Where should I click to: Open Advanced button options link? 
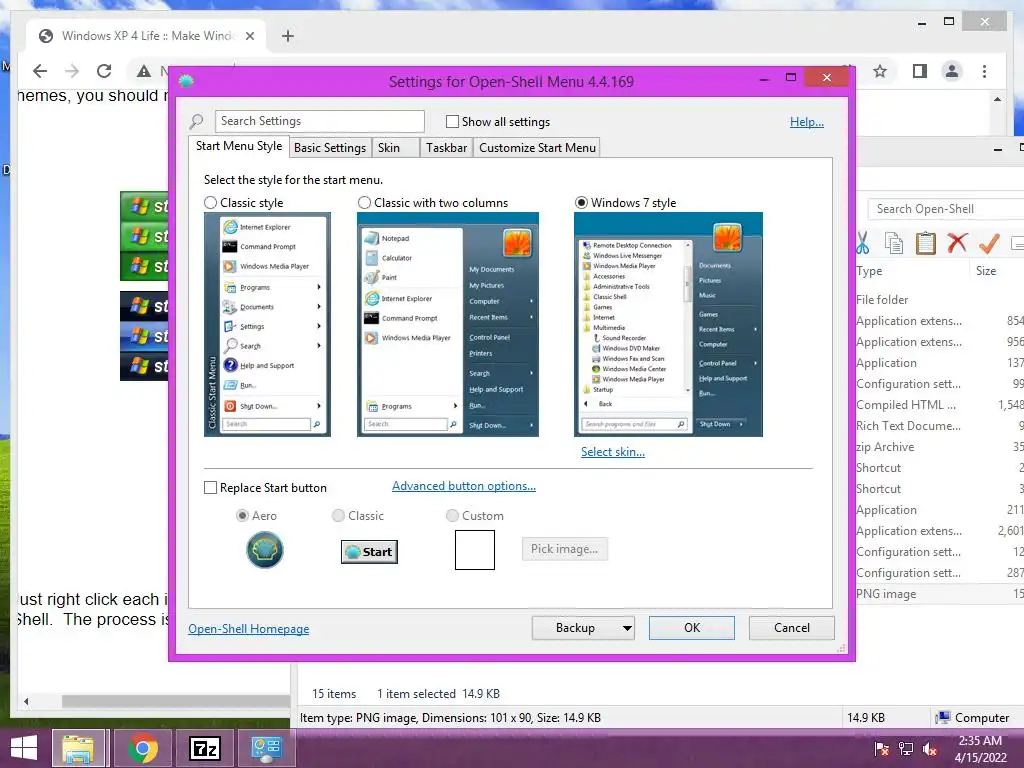(464, 486)
